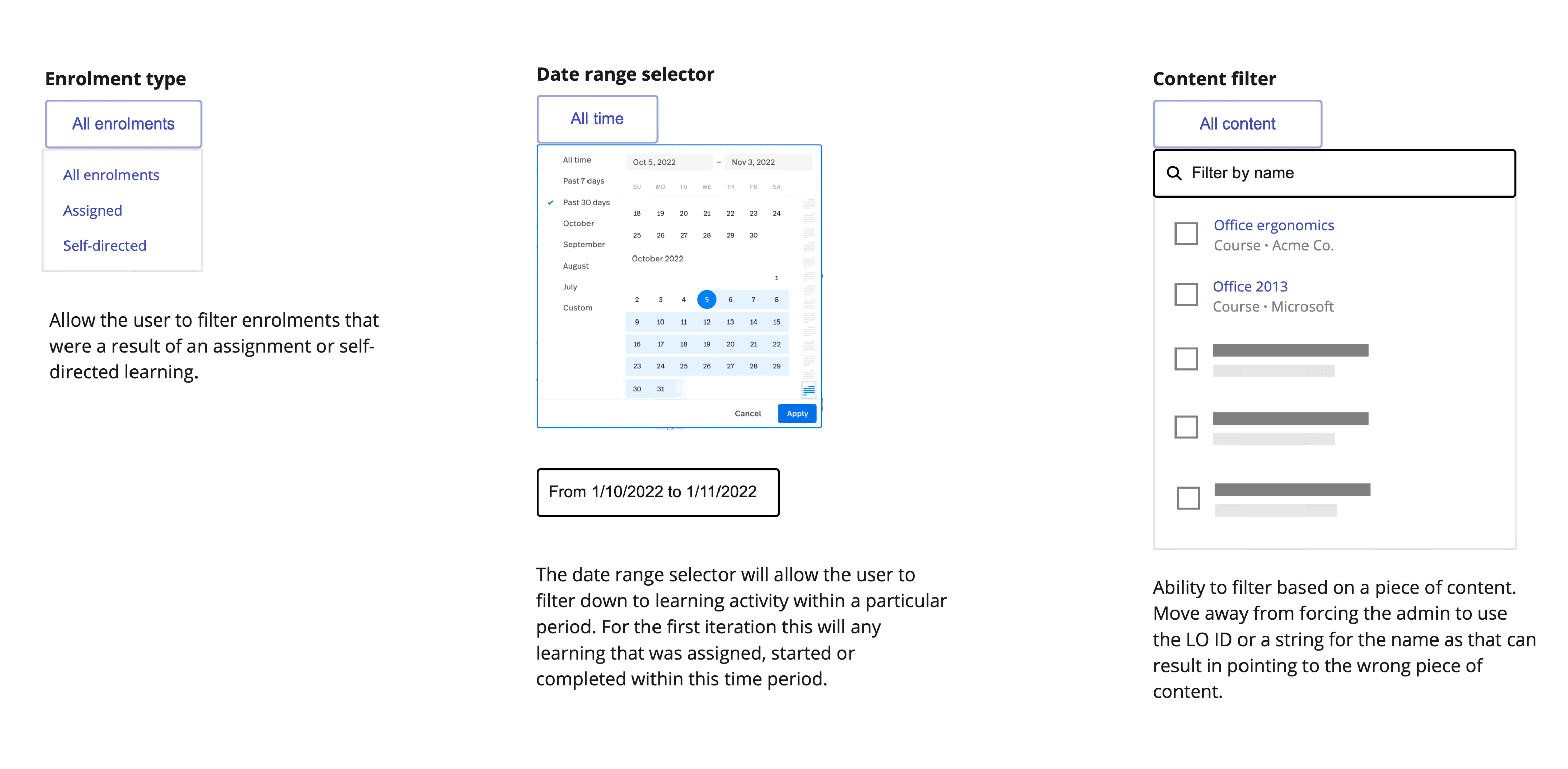Edit the Oct 5, 2022 start date field
This screenshot has height=769, width=1568.
click(x=668, y=162)
